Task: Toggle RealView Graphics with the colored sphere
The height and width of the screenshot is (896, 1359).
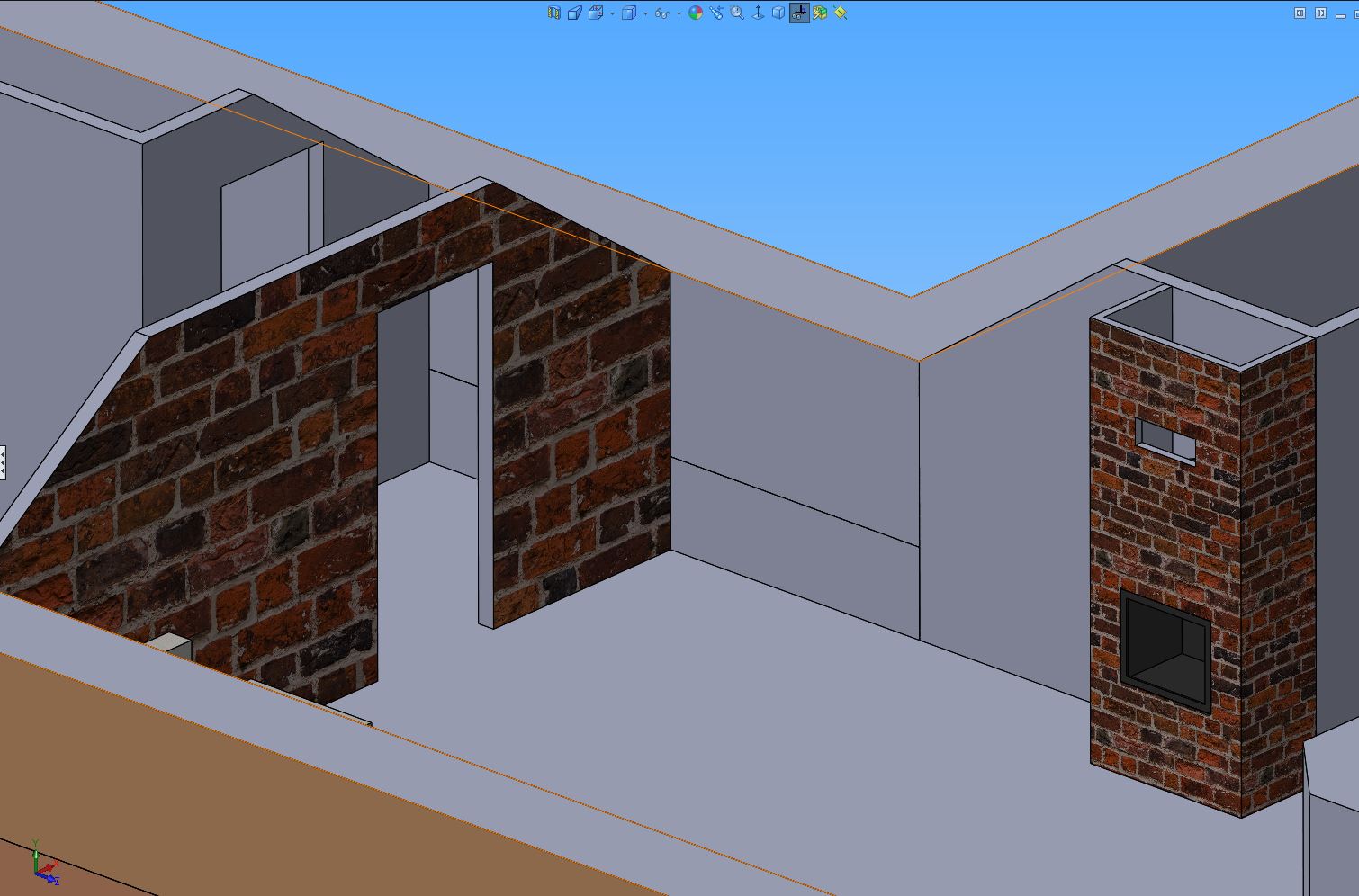Action: 696,13
